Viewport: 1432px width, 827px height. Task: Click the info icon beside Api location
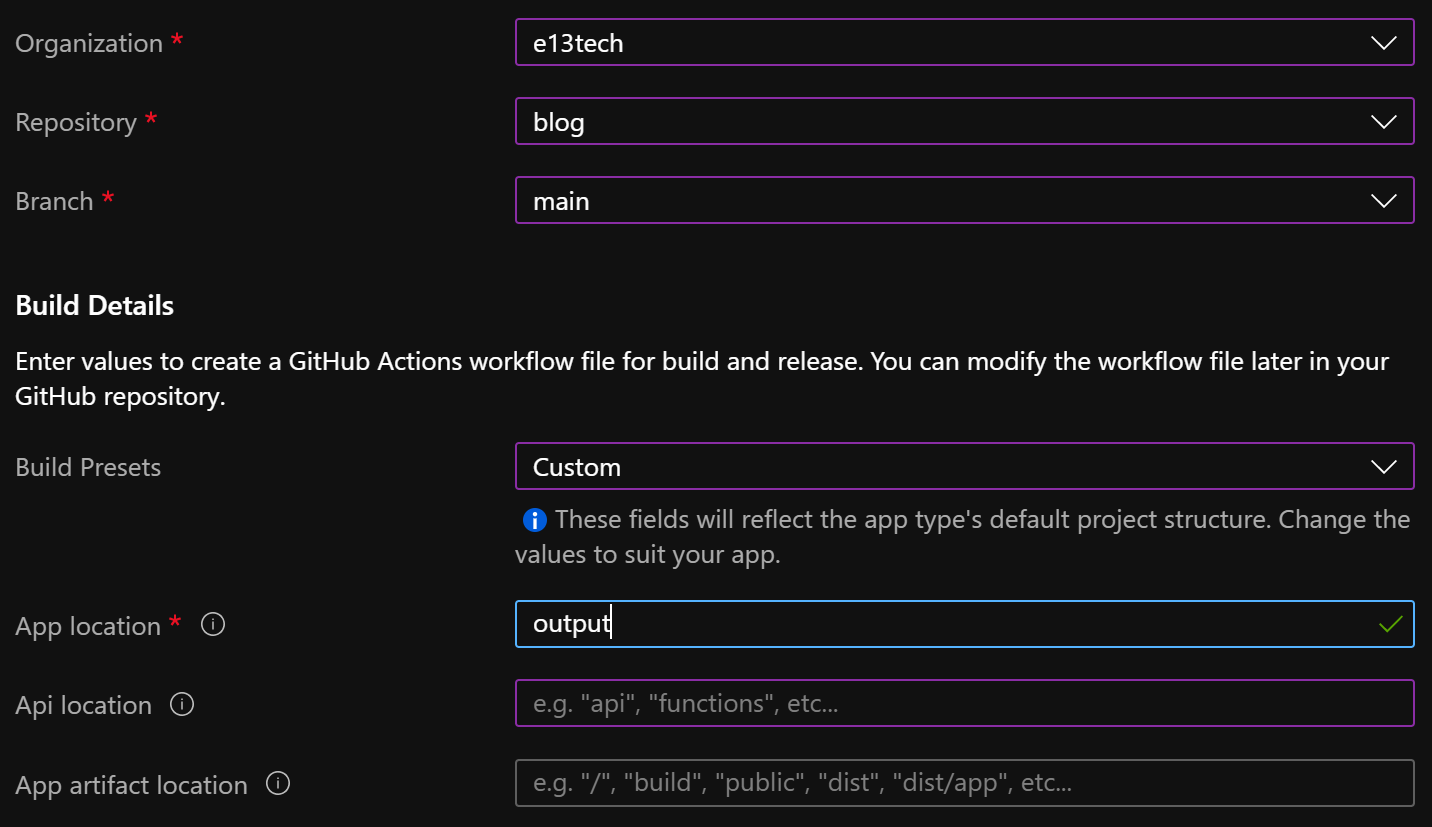click(x=182, y=704)
